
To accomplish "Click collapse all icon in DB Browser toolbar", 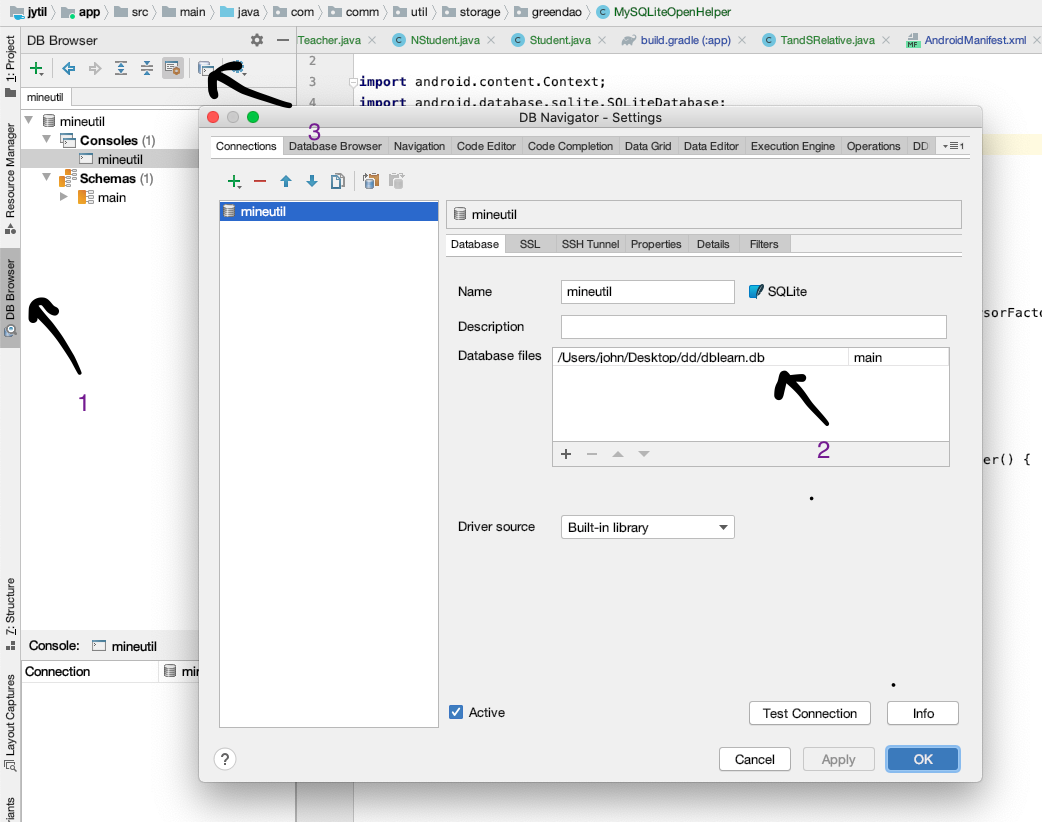I will tap(147, 68).
